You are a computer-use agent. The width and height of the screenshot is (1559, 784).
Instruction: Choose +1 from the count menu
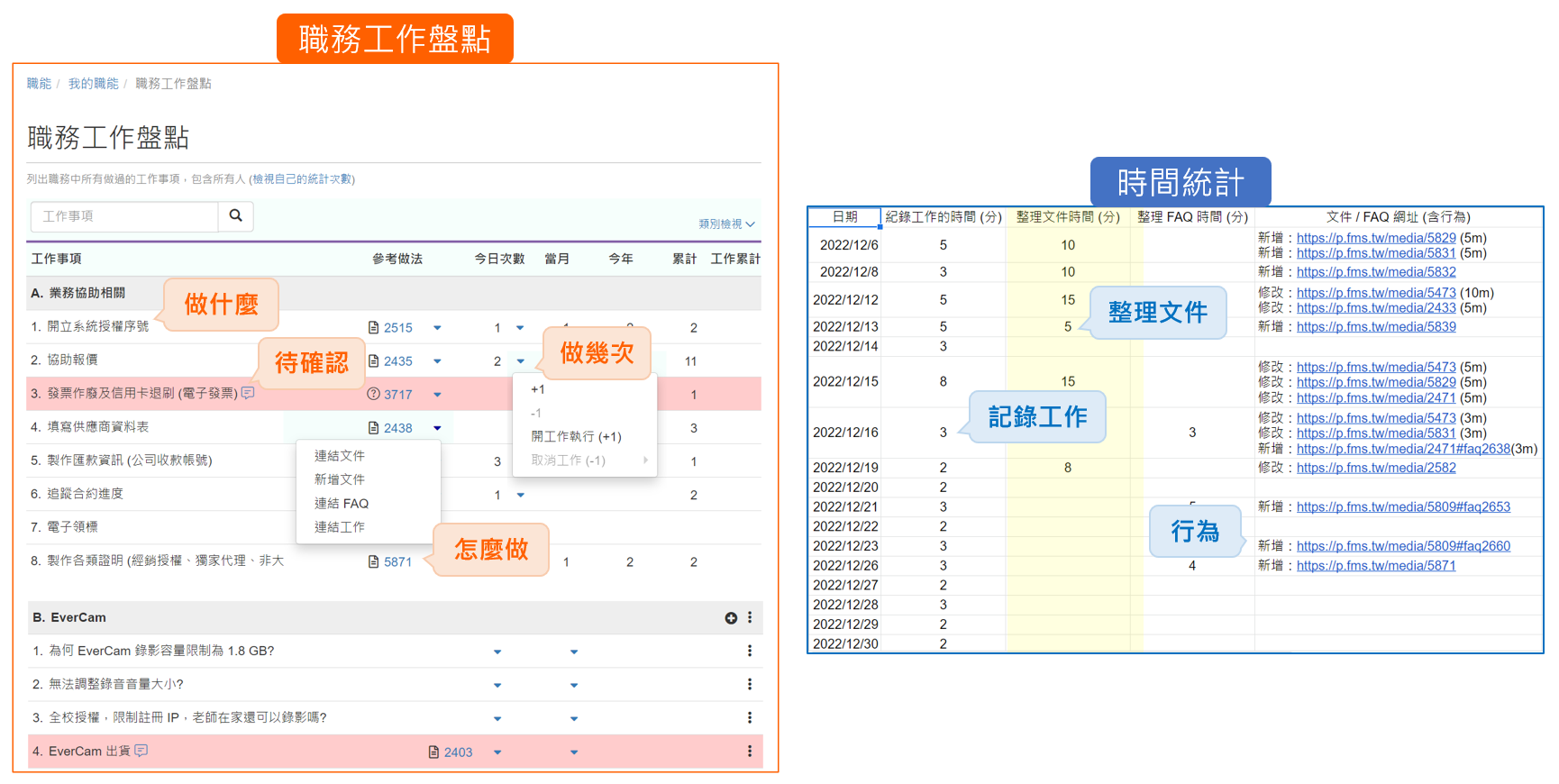tap(538, 390)
